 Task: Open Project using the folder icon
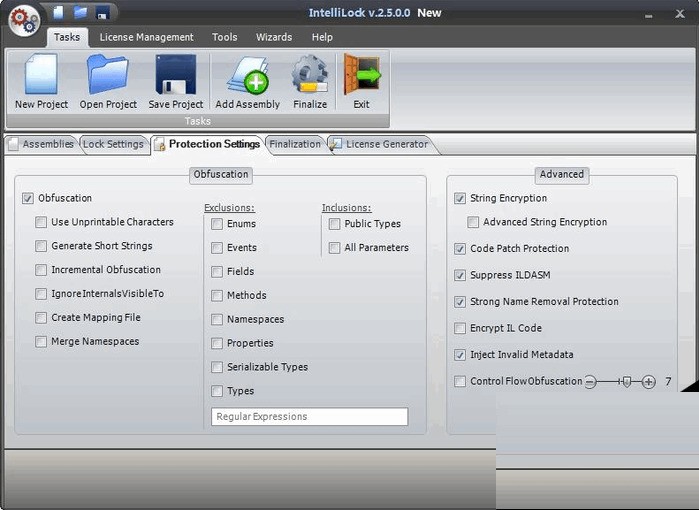point(108,74)
